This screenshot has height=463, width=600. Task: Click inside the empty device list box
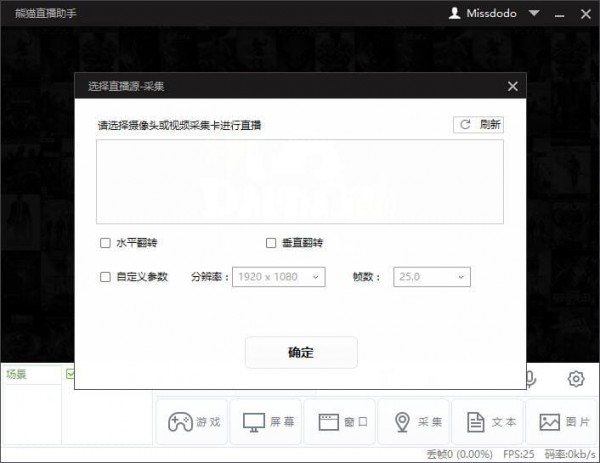(300, 181)
